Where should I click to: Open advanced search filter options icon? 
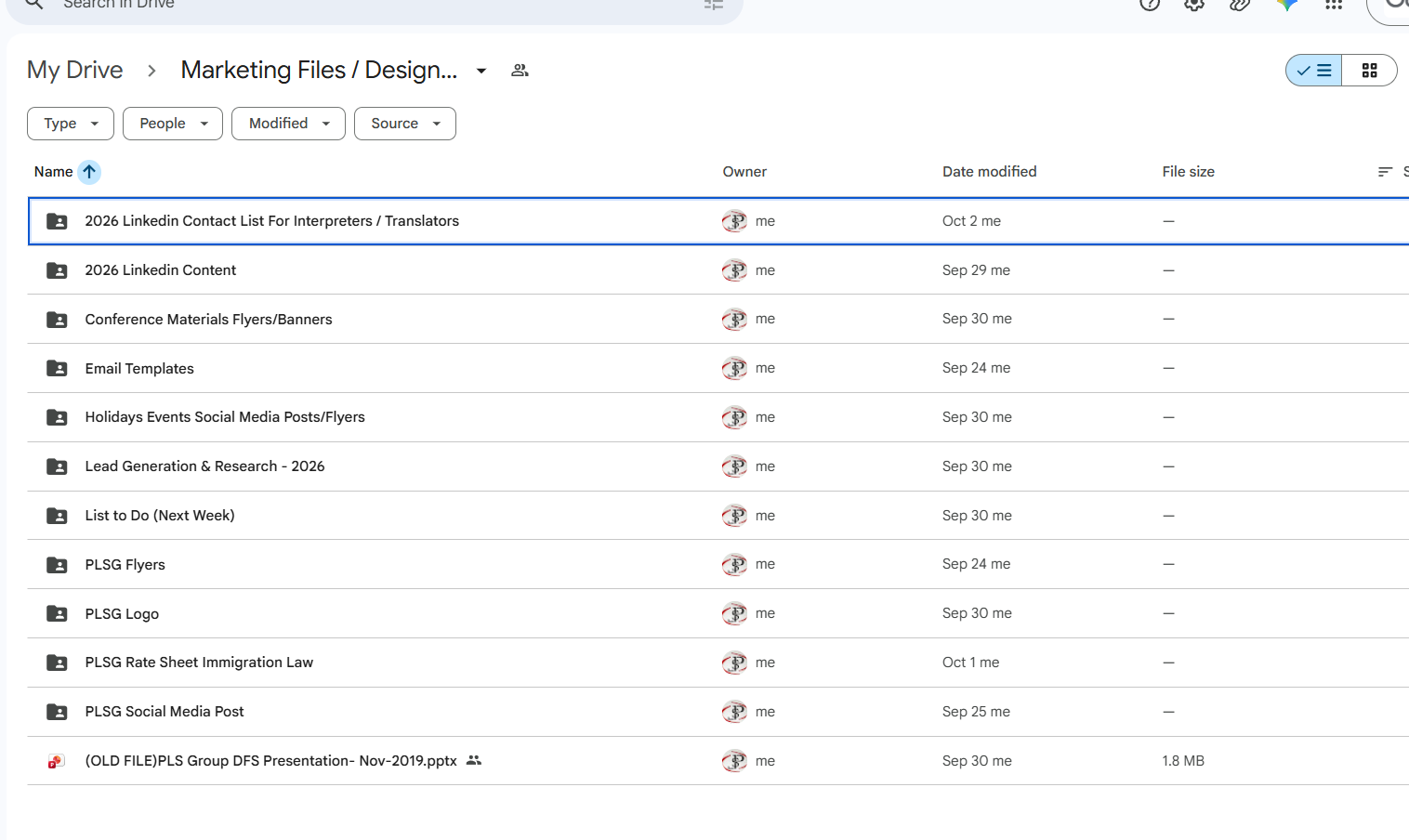pyautogui.click(x=714, y=4)
